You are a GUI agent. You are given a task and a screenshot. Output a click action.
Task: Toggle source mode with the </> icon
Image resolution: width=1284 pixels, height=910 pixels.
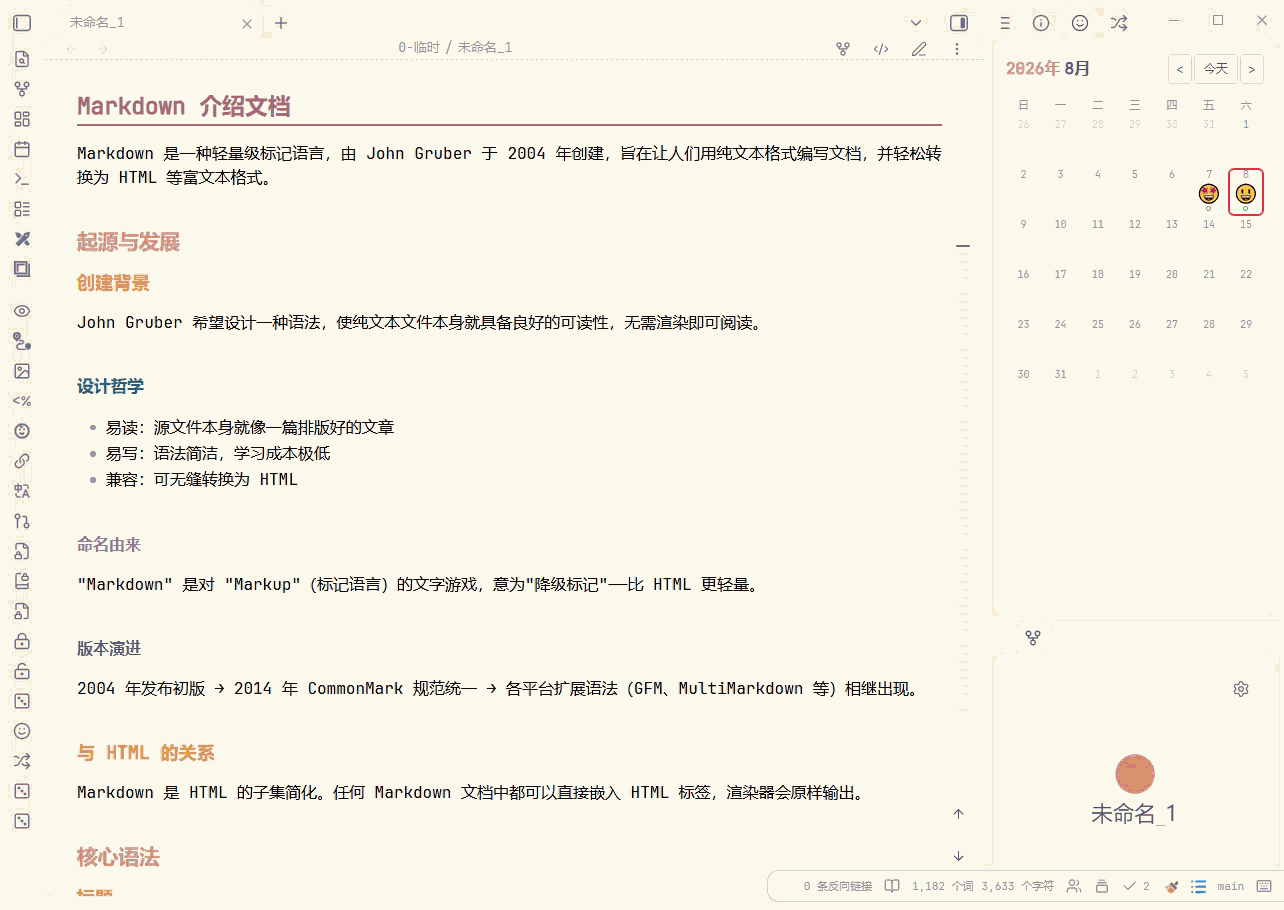coord(881,48)
